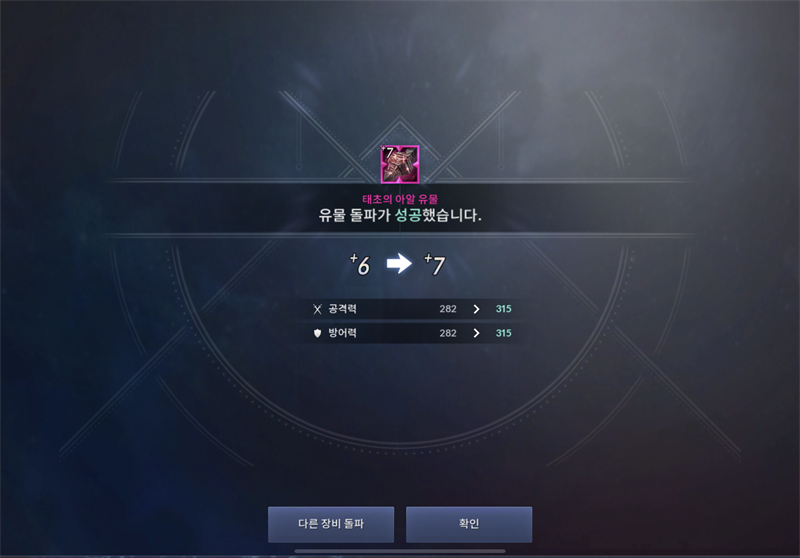Image resolution: width=800 pixels, height=558 pixels.
Task: Click the chevron in the 공격력 row
Action: [476, 309]
